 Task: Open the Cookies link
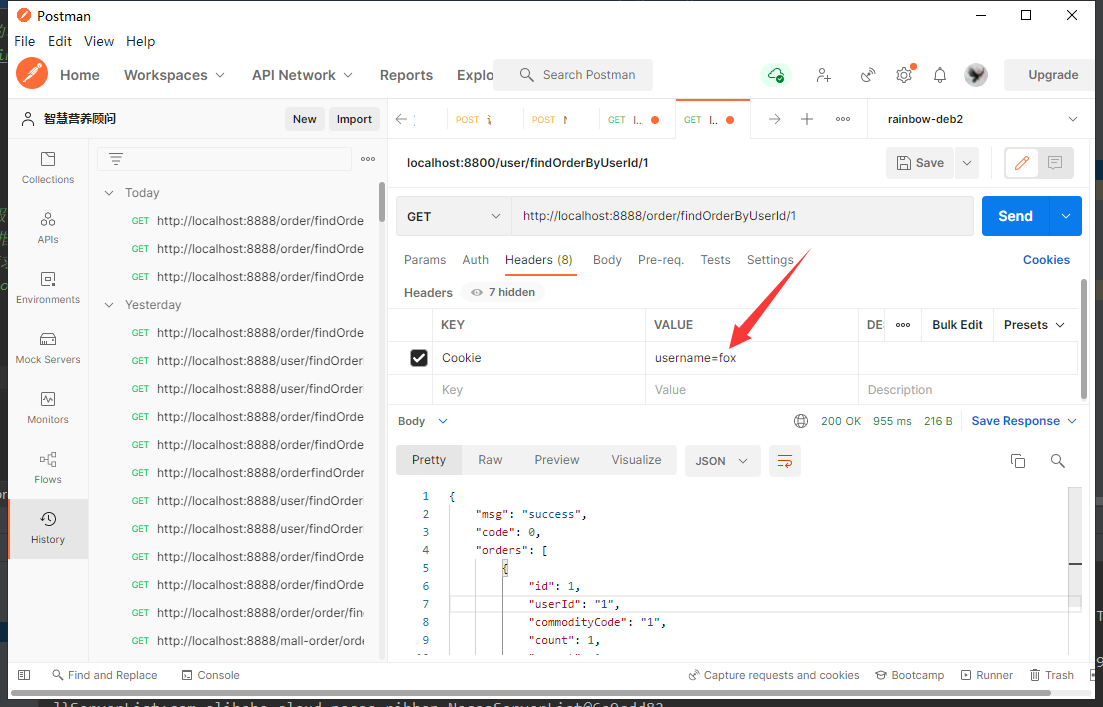point(1046,260)
